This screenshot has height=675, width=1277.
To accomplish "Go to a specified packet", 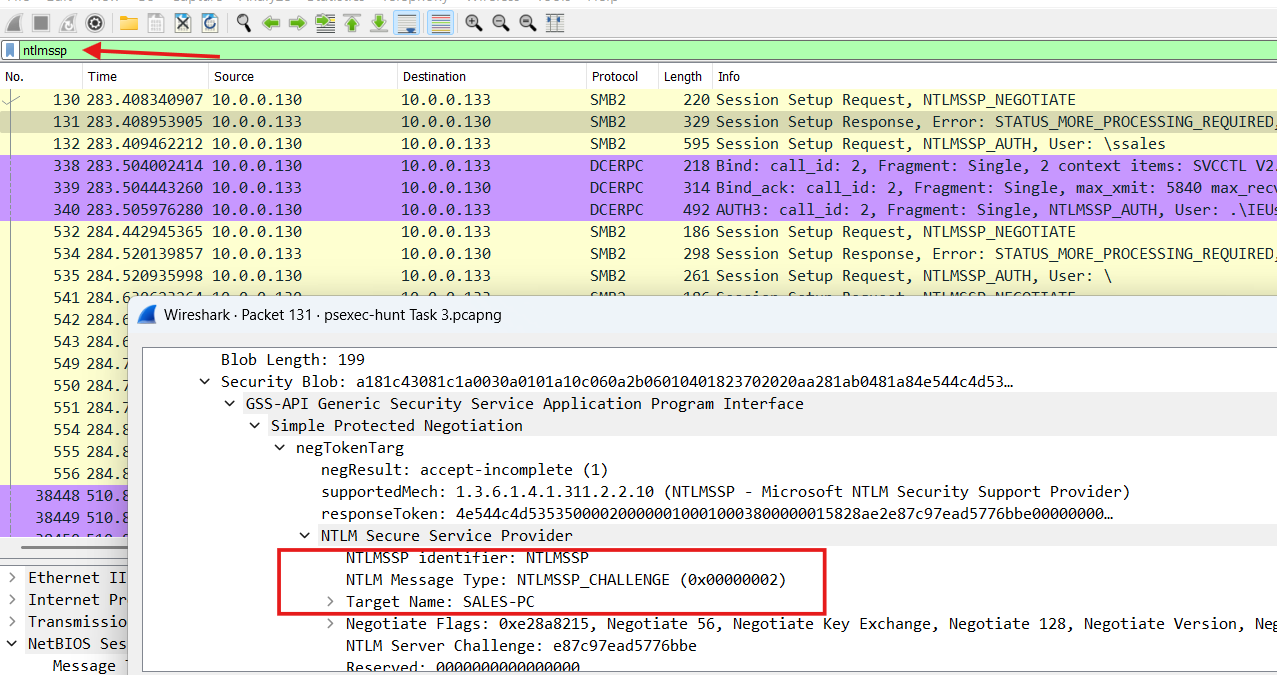I will tap(325, 22).
